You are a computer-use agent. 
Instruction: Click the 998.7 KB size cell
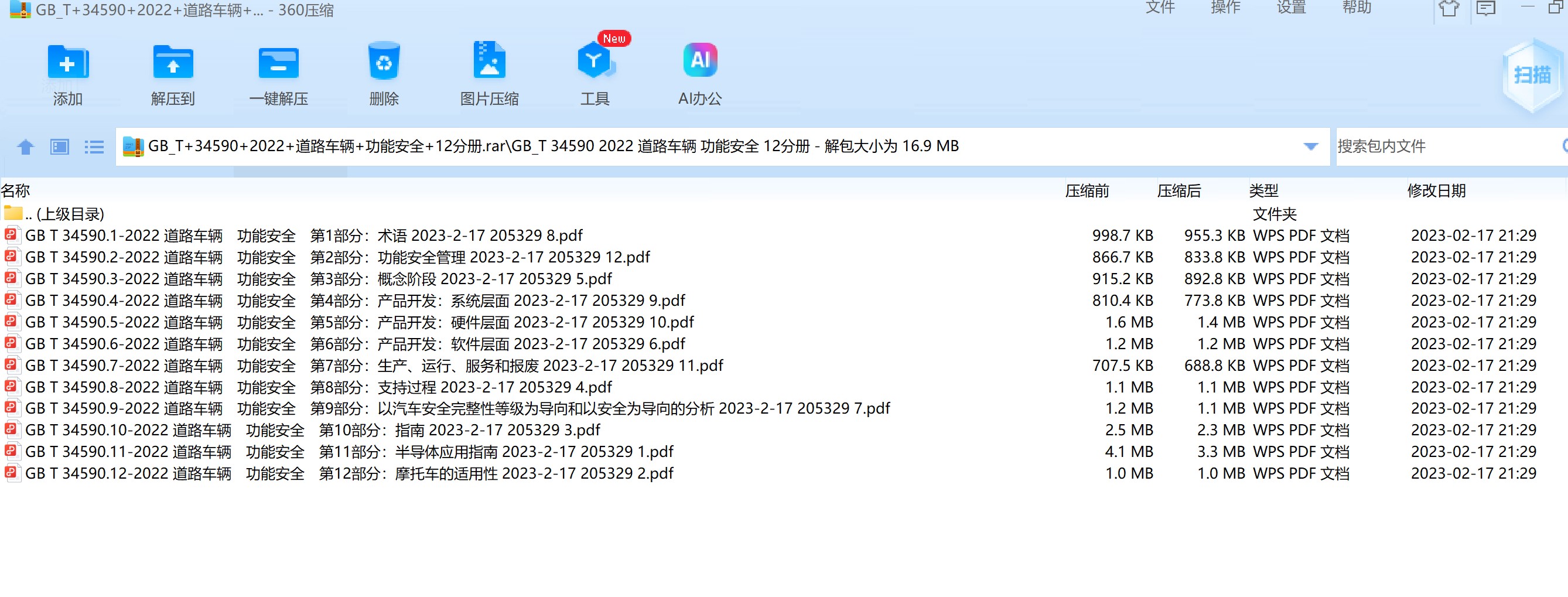point(1122,236)
